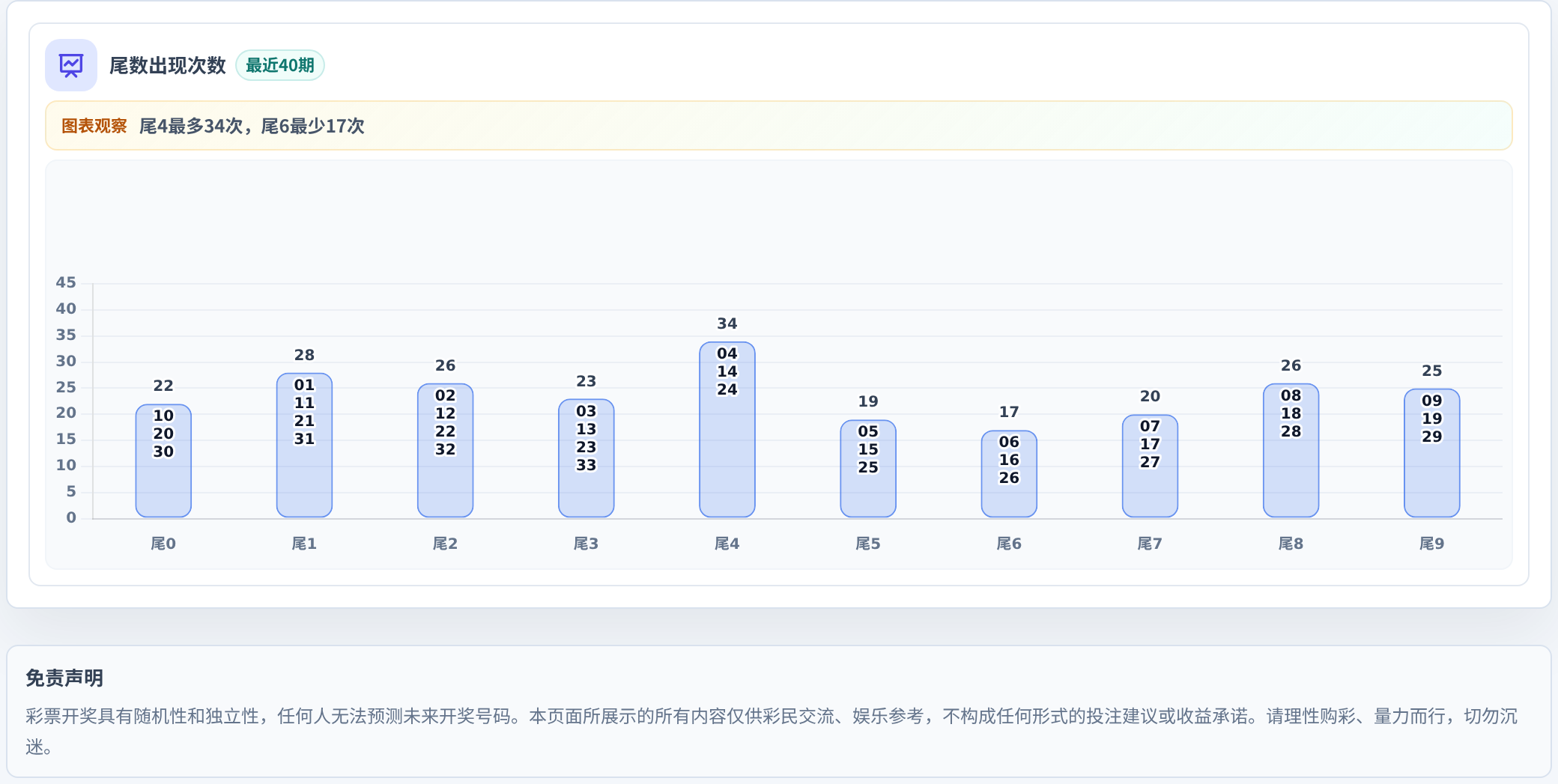This screenshot has height=784, width=1558.
Task: Select the 尾9 bar in chart
Action: tap(1431, 452)
